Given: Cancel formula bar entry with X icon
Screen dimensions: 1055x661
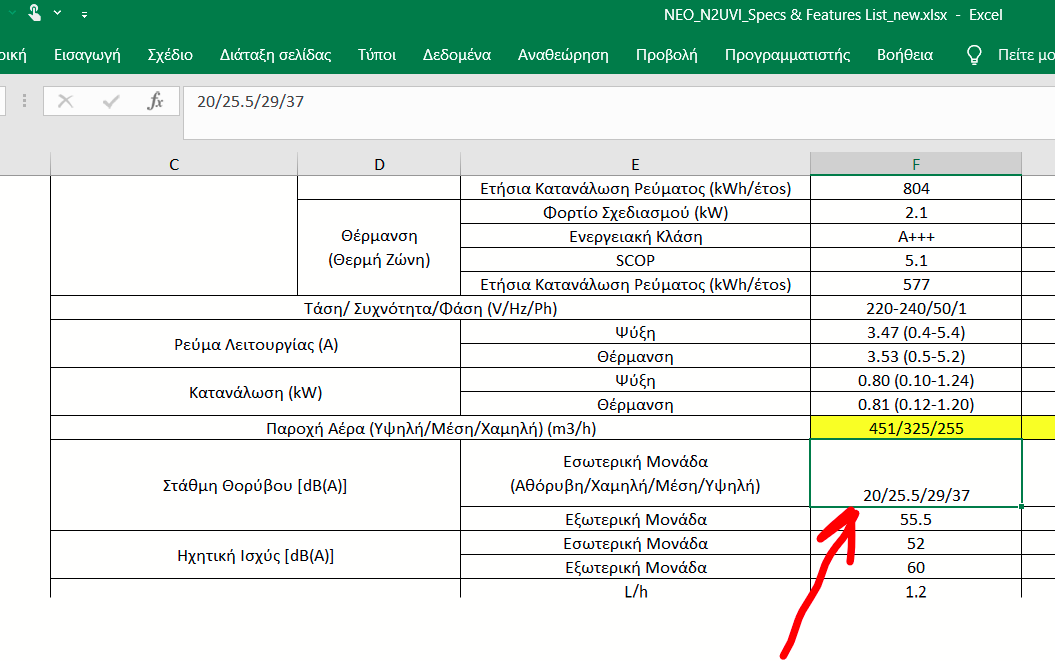Looking at the screenshot, I should point(65,102).
